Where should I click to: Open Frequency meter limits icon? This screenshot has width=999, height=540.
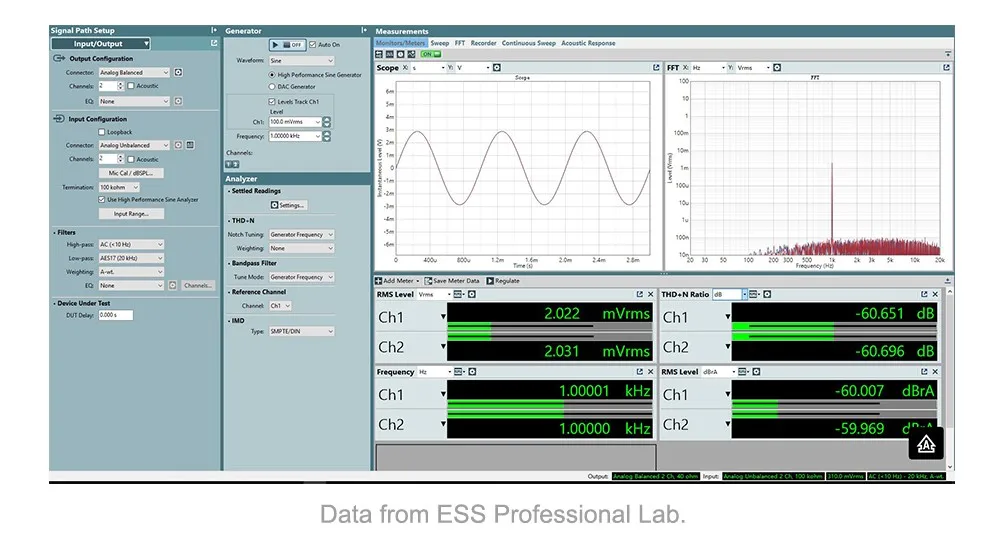point(459,372)
